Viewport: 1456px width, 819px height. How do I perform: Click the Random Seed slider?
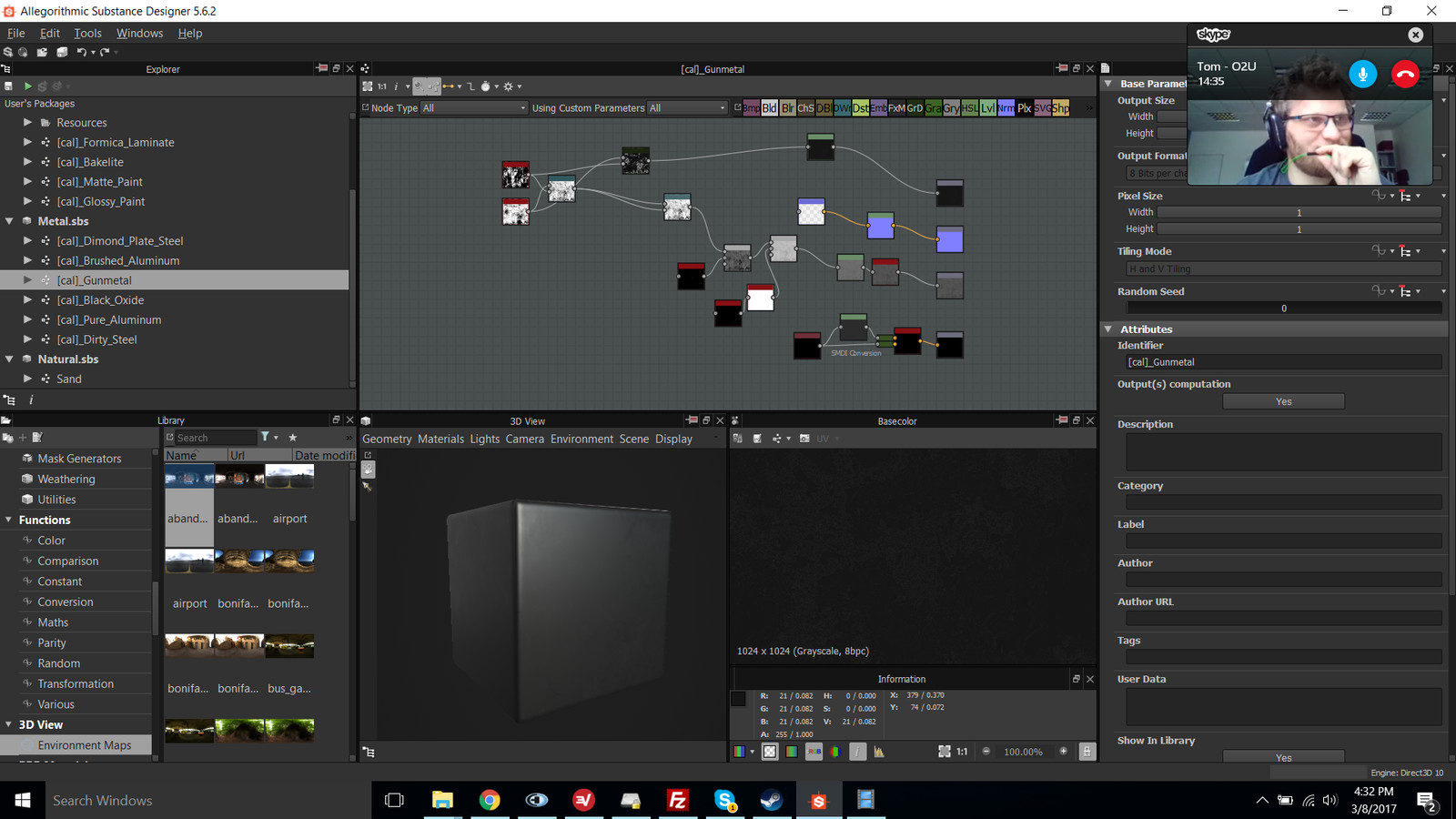pos(1284,308)
